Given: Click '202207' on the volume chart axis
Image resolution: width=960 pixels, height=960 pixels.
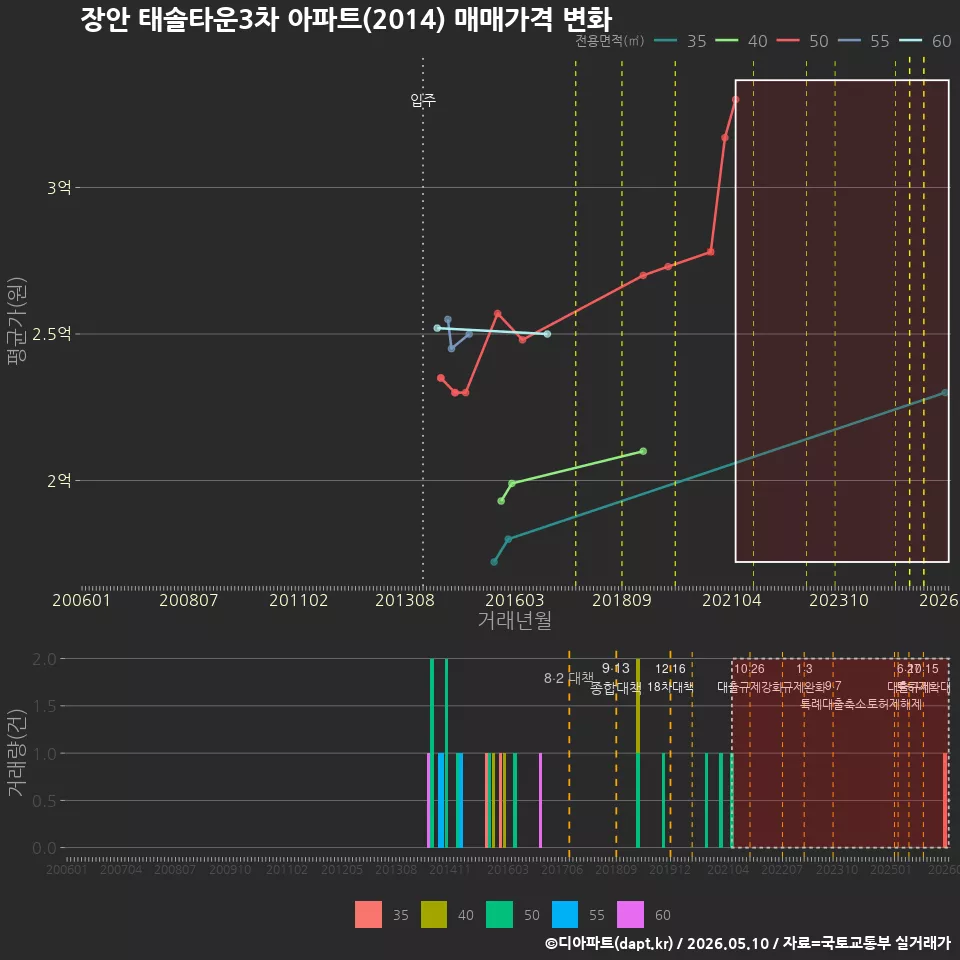Looking at the screenshot, I should tap(782, 869).
